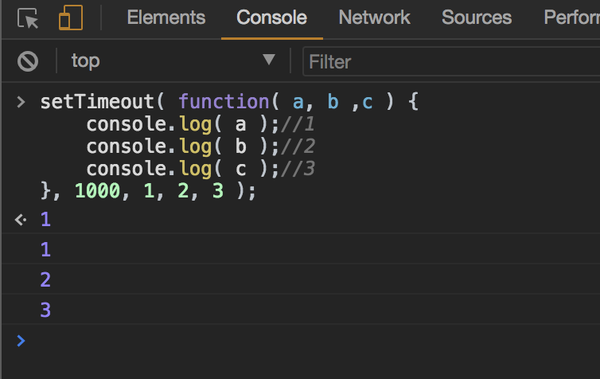Select the logged output 2
The width and height of the screenshot is (600, 379).
coord(46,280)
